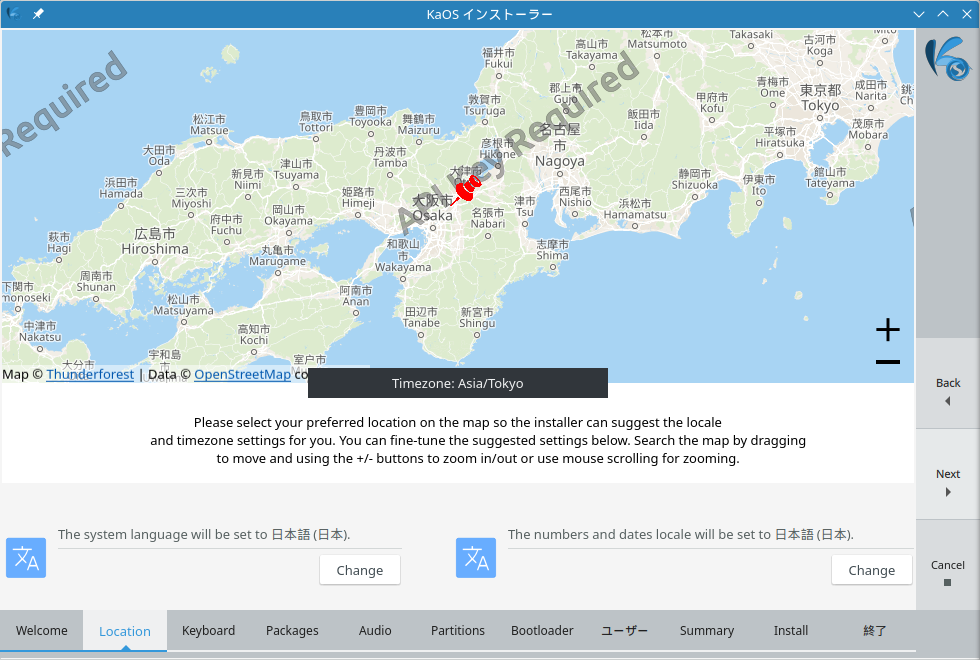Click Hamamatsu on the map
980x660 pixels.
[x=635, y=209]
